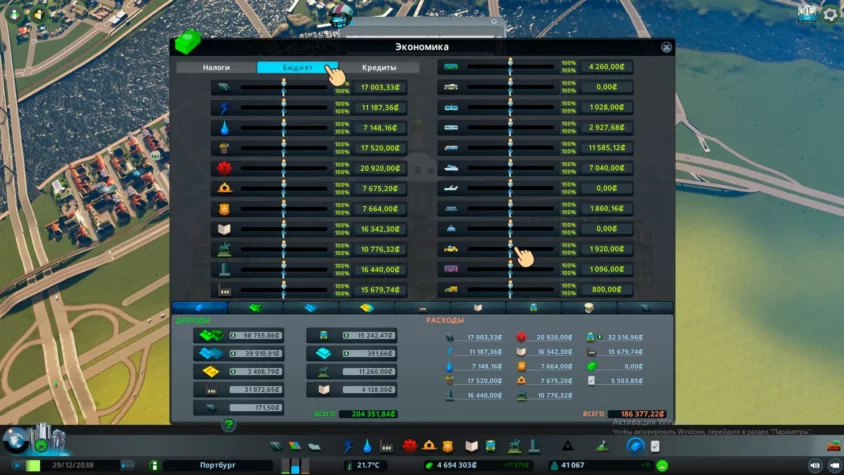
Task: Click the temperature reading 21.7°C
Action: tap(368, 465)
